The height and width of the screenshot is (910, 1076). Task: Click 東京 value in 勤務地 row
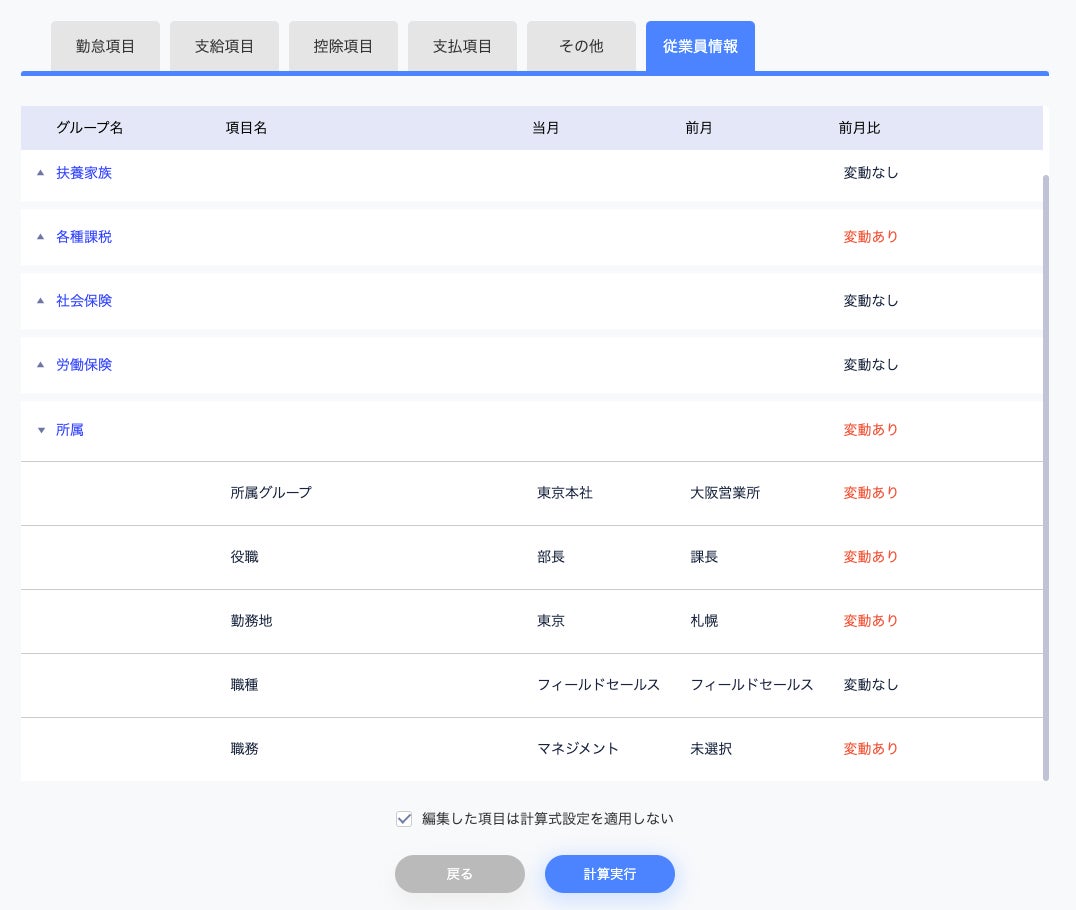coord(551,620)
